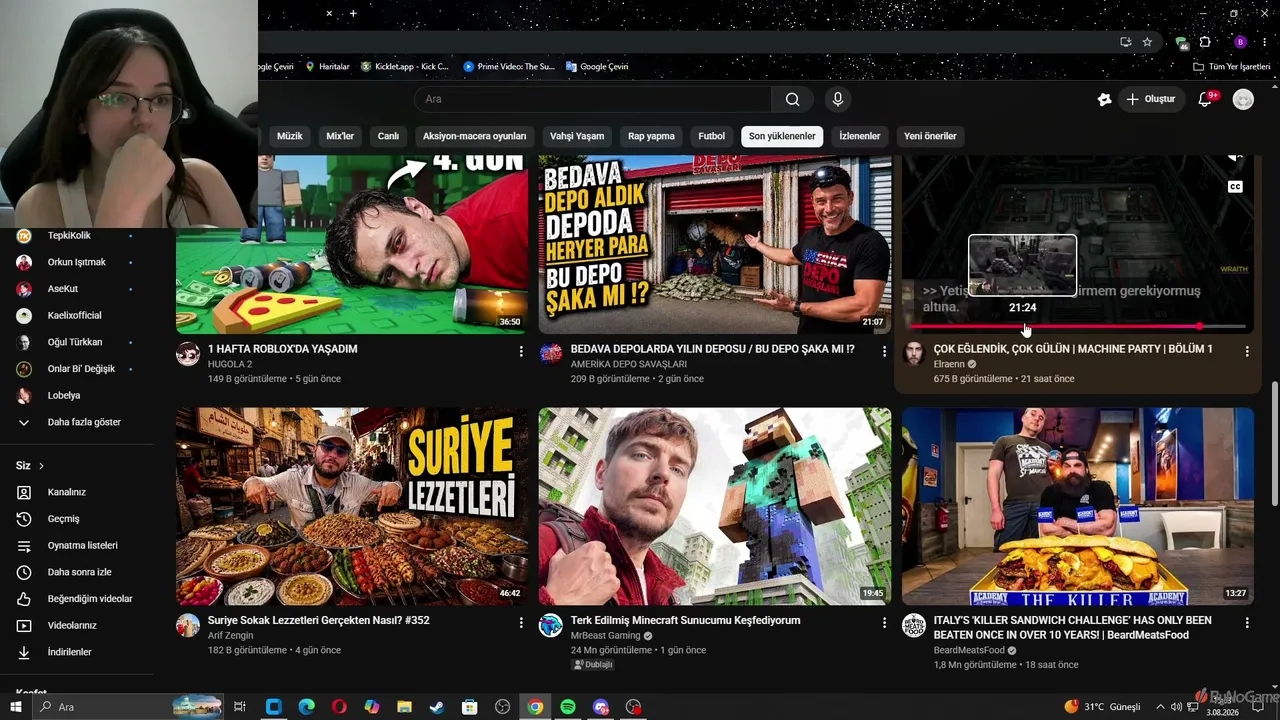Select the 'Futbol' filter chip
The image size is (1280, 720).
(x=712, y=136)
